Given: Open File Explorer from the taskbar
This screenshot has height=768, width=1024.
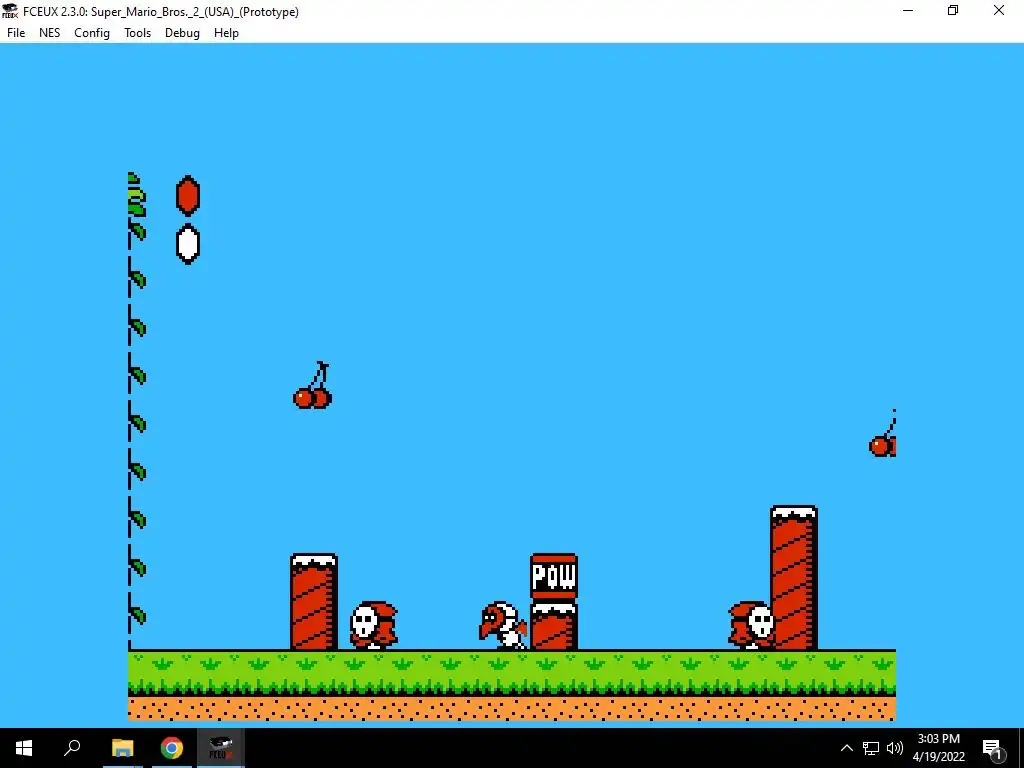Looking at the screenshot, I should 122,748.
